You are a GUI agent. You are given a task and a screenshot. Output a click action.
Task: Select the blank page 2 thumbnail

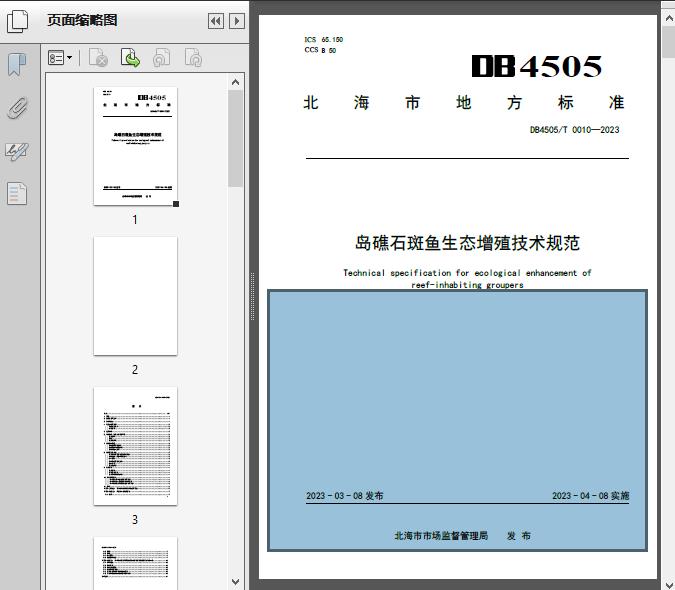[135, 296]
